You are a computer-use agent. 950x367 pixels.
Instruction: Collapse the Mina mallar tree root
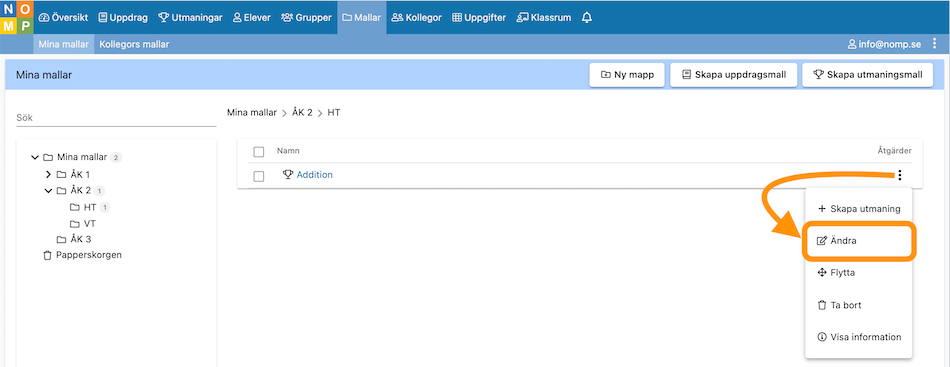pyautogui.click(x=35, y=157)
